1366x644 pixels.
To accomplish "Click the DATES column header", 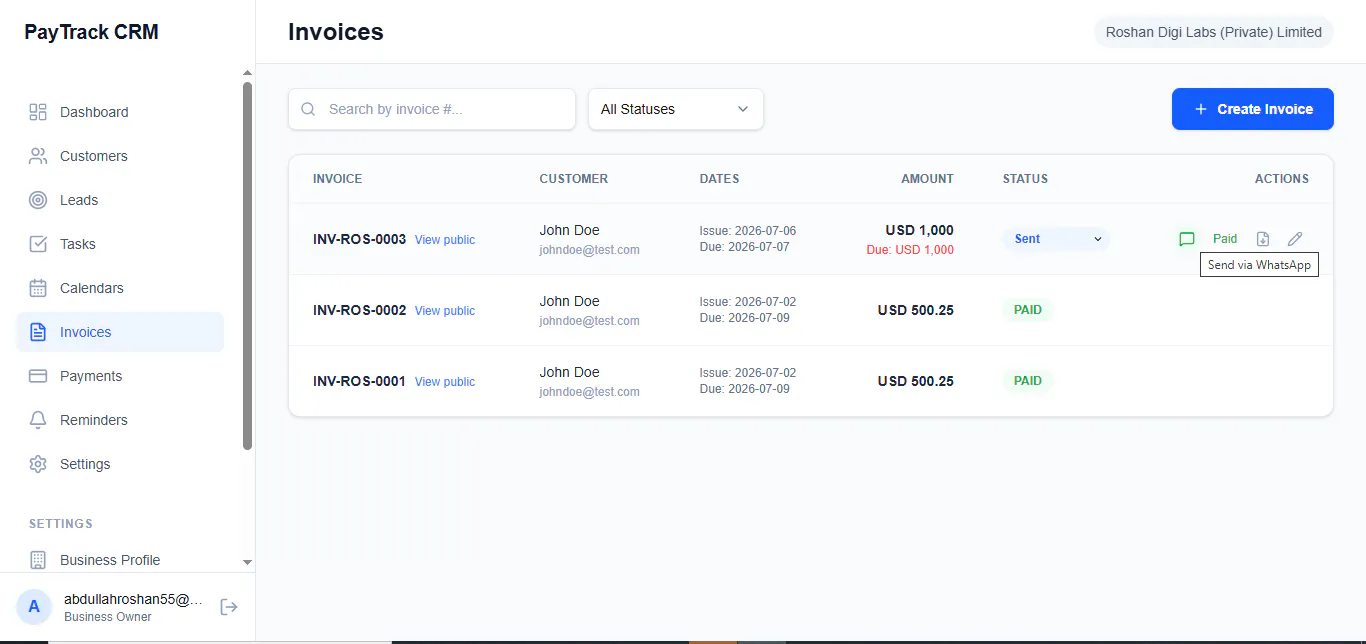I will pos(720,179).
